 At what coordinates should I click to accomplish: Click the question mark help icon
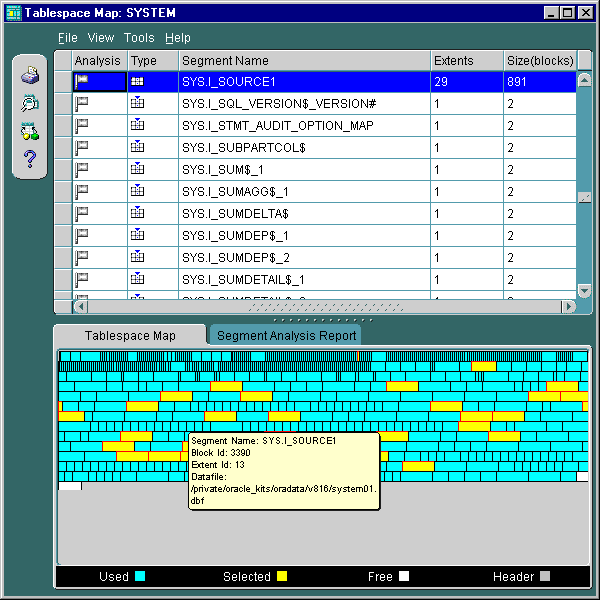tap(30, 159)
